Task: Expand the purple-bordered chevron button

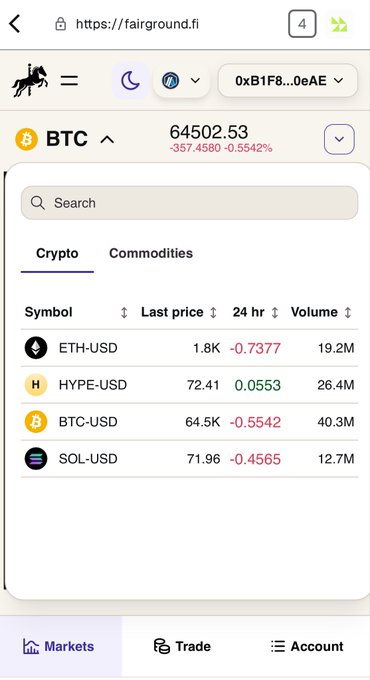Action: [x=339, y=139]
